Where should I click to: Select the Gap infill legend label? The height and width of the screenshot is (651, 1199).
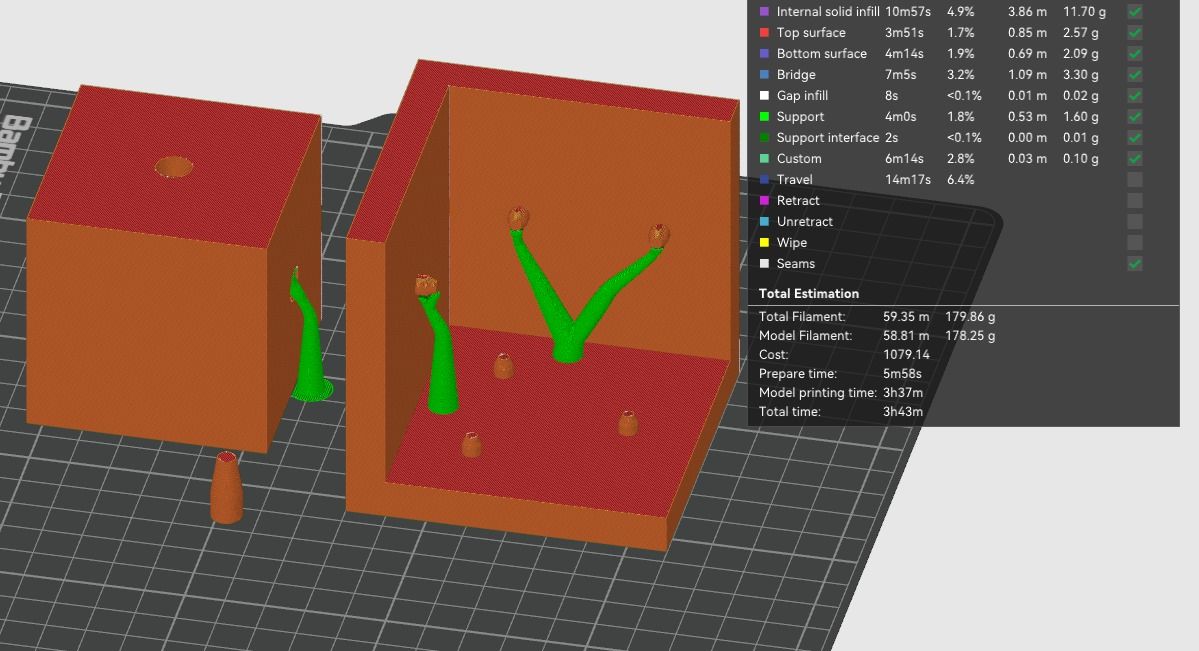802,96
